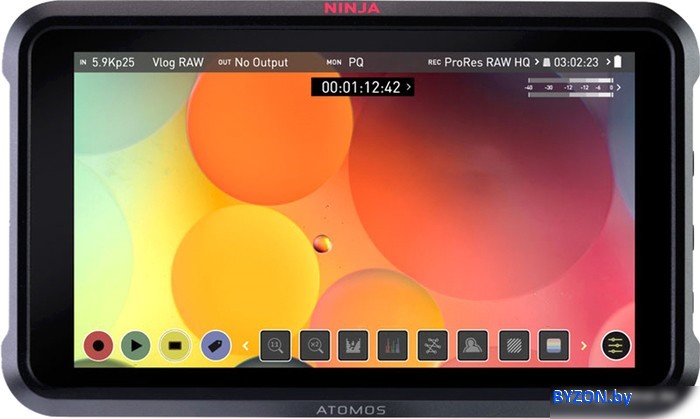The image size is (700, 419).
Task: Tap the yellow Monitor mode button
Action: (175, 345)
